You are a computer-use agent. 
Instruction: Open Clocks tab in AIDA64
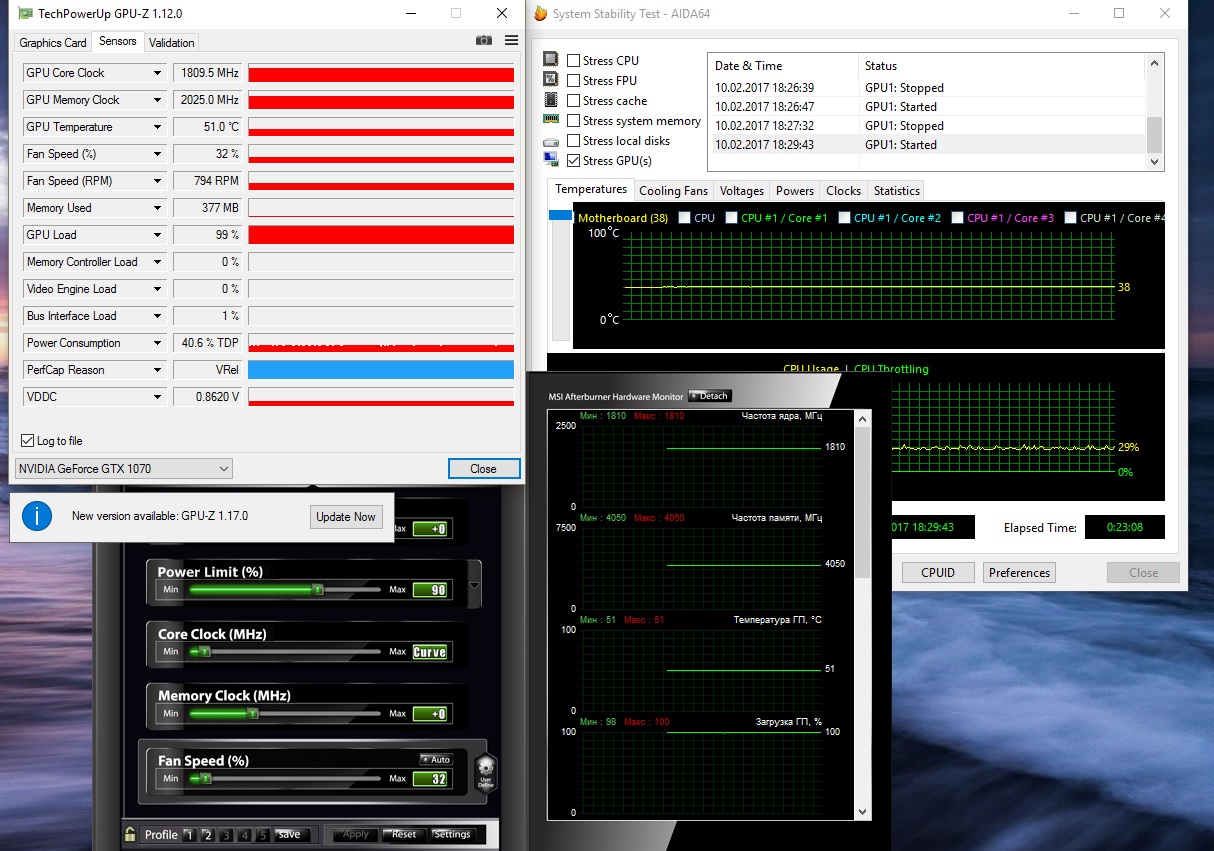pyautogui.click(x=843, y=190)
